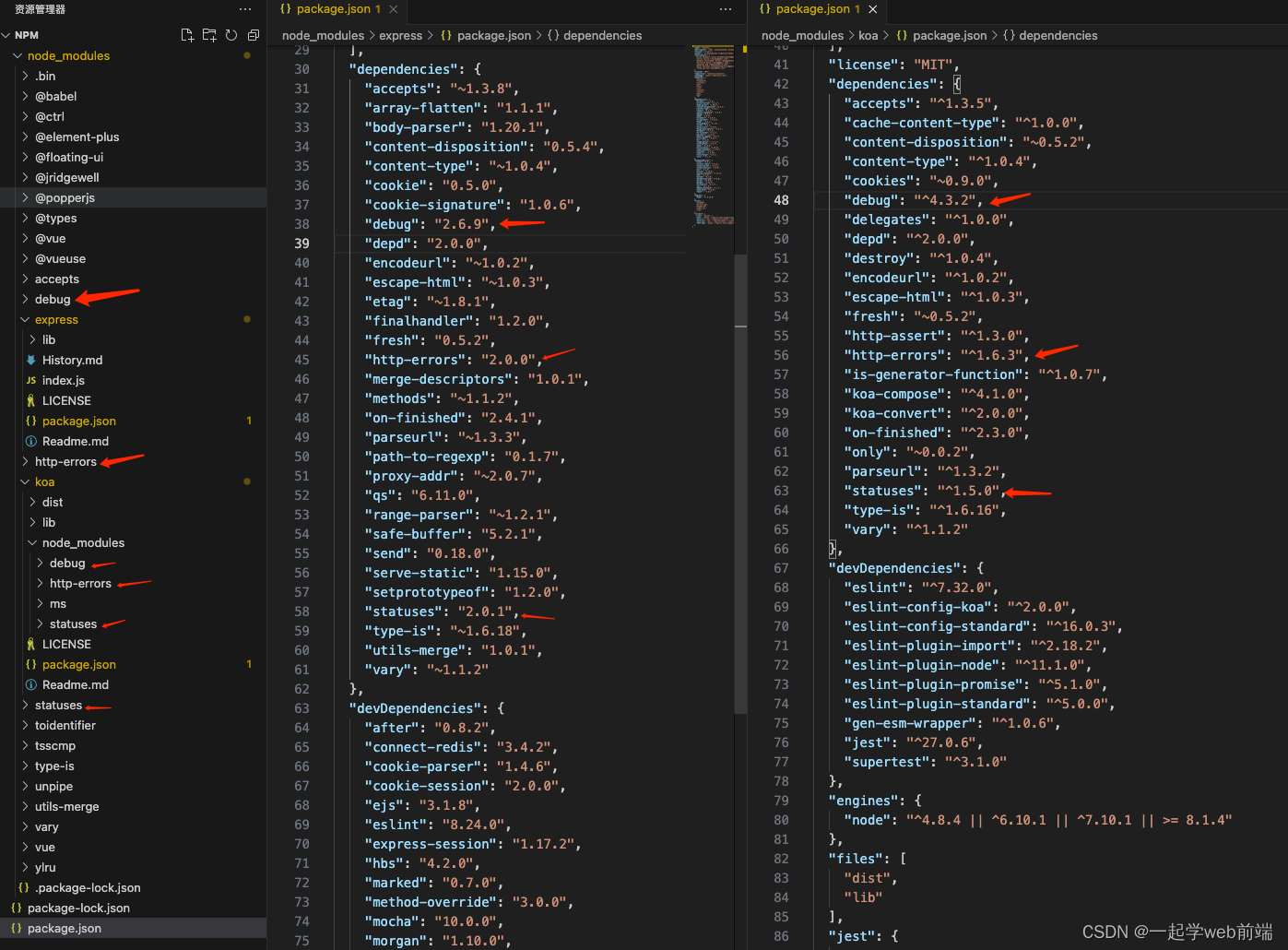
Task: Click the braces icon of koa package.json file
Action: pyautogui.click(x=31, y=664)
